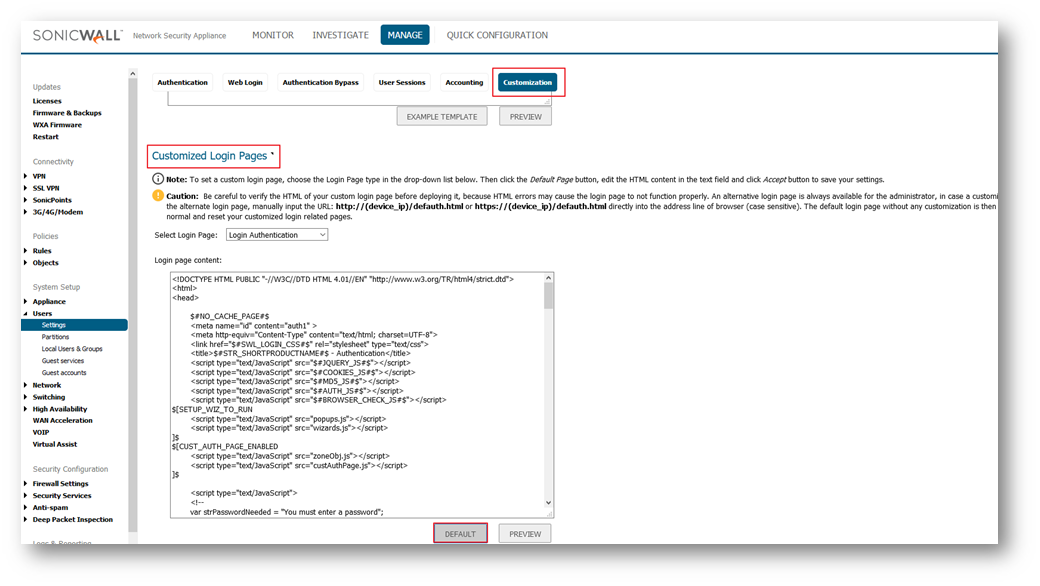The width and height of the screenshot is (1040, 586).
Task: Click the EXAMPLE TEMPLATE button
Action: click(442, 117)
